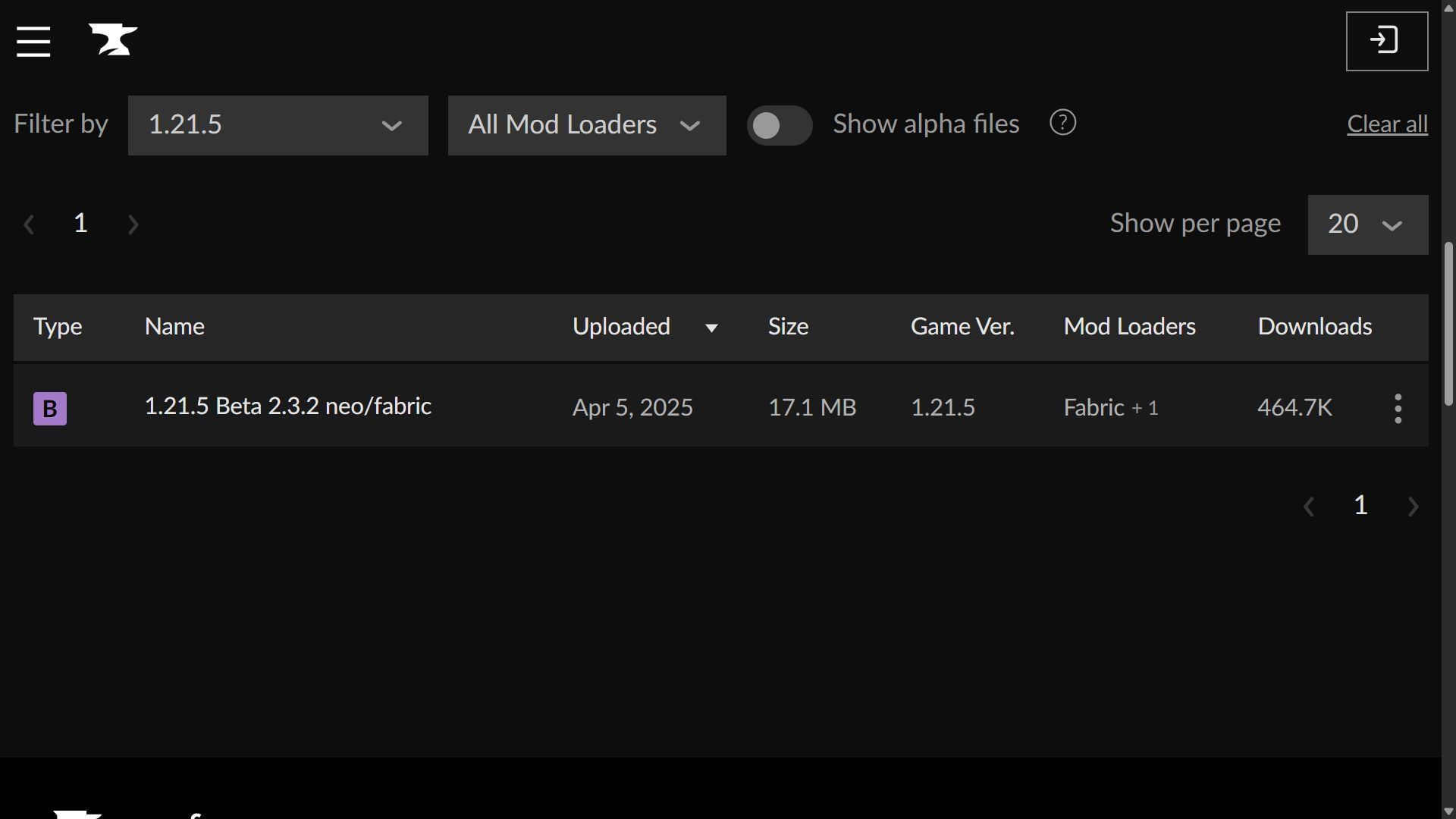Open 1.21.5 Beta 2.3.2 neo/fabric file

[287, 406]
